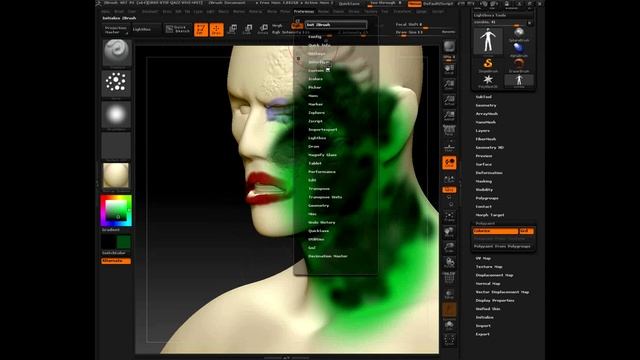
Task: Open the Standard brush thumbnail
Action: coord(117,52)
